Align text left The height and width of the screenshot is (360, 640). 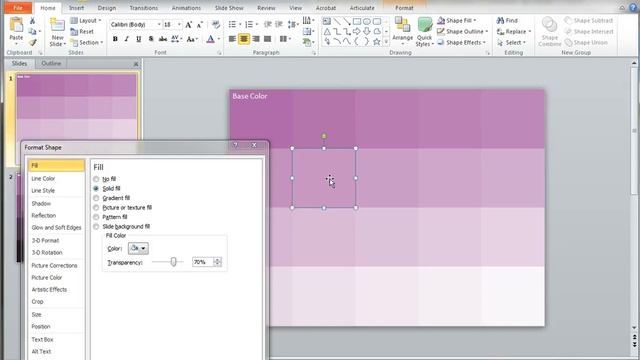[232, 39]
